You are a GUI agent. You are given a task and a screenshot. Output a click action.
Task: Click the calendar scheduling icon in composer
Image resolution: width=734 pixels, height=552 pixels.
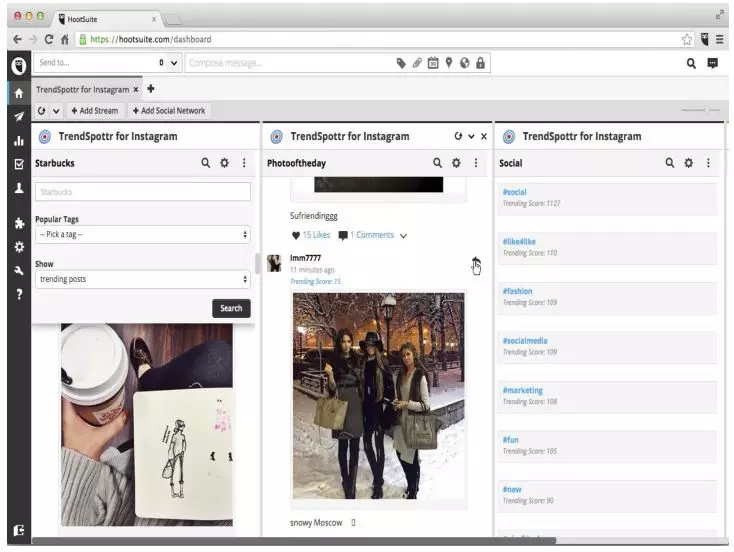click(433, 63)
